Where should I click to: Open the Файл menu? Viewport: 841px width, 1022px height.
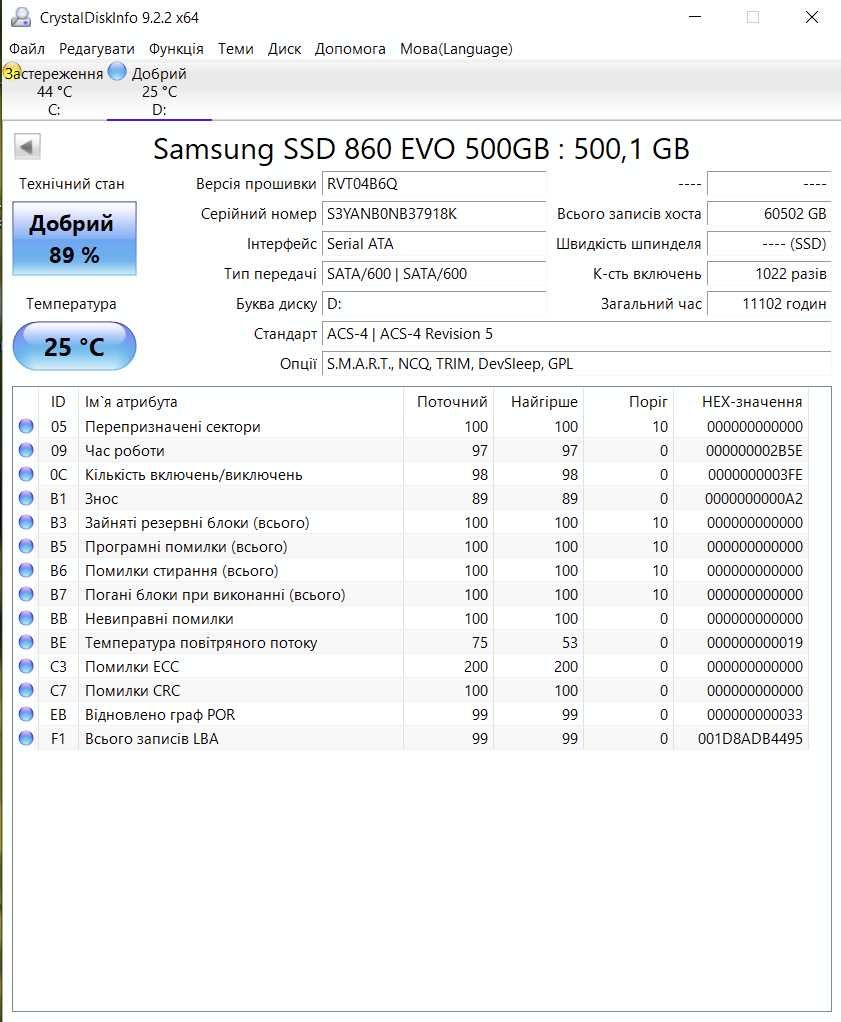point(27,49)
